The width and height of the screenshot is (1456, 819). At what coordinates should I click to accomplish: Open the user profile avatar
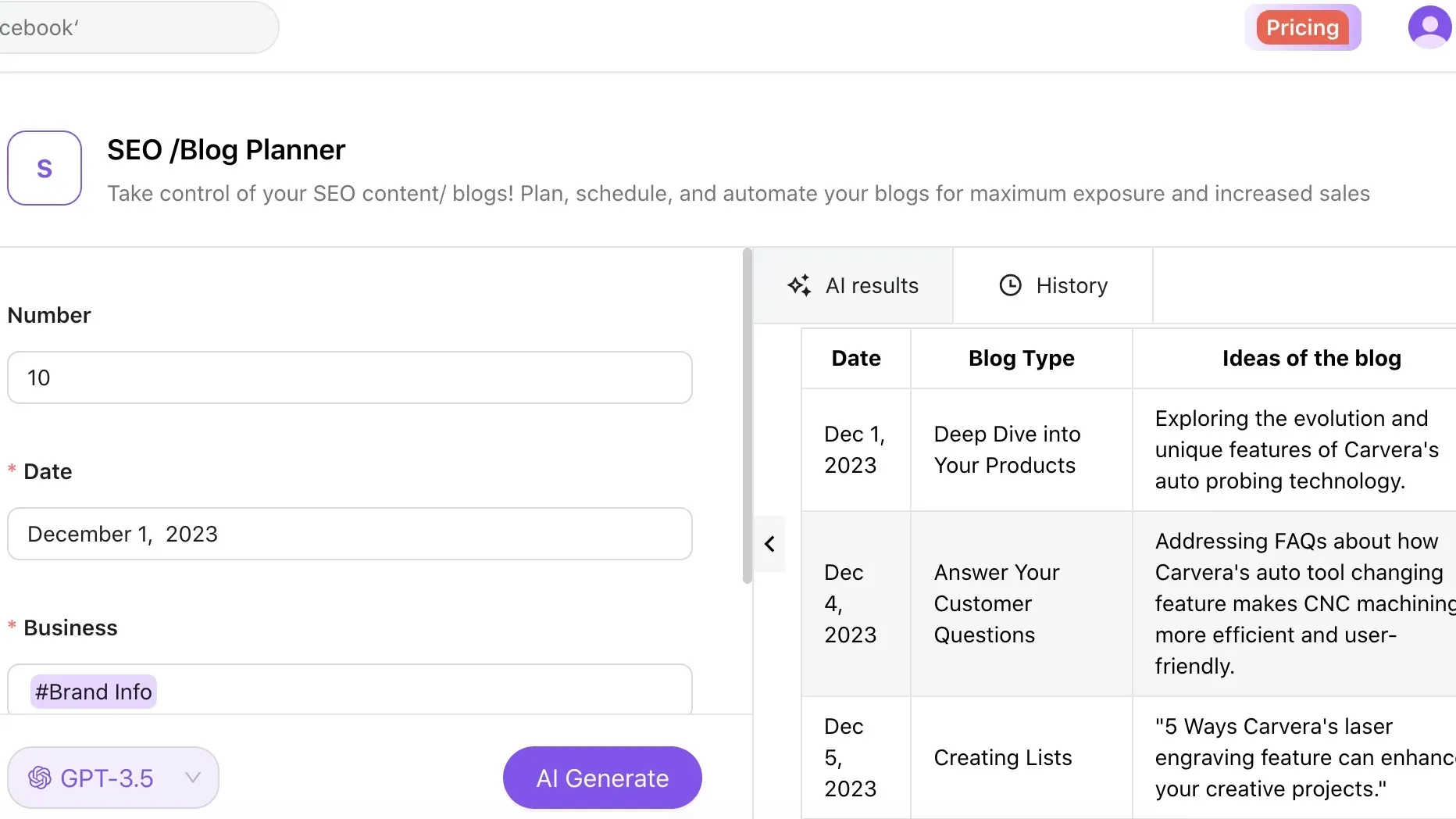tap(1429, 27)
